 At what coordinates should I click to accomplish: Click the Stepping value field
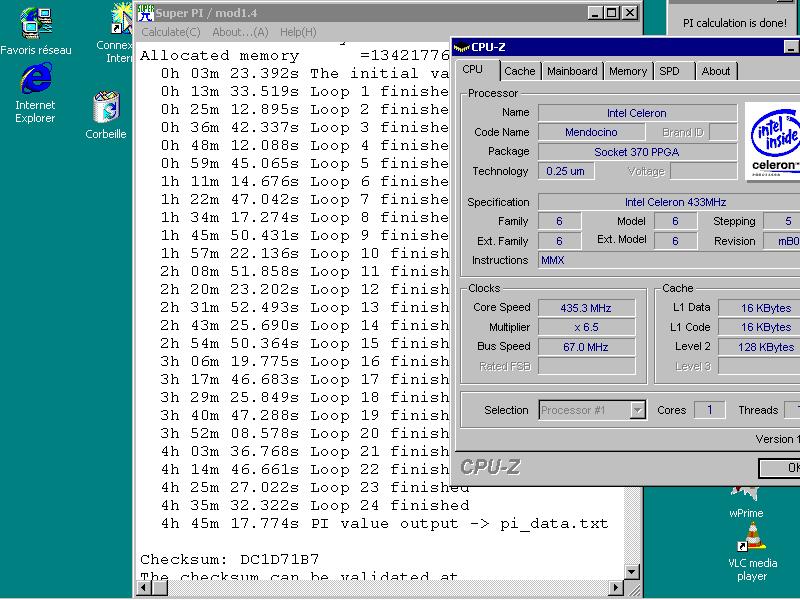click(x=782, y=221)
